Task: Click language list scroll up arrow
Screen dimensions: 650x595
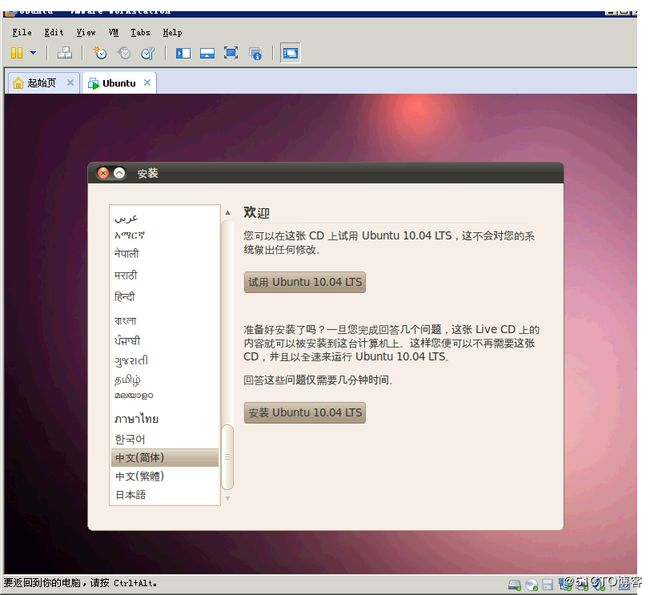Action: click(x=228, y=213)
